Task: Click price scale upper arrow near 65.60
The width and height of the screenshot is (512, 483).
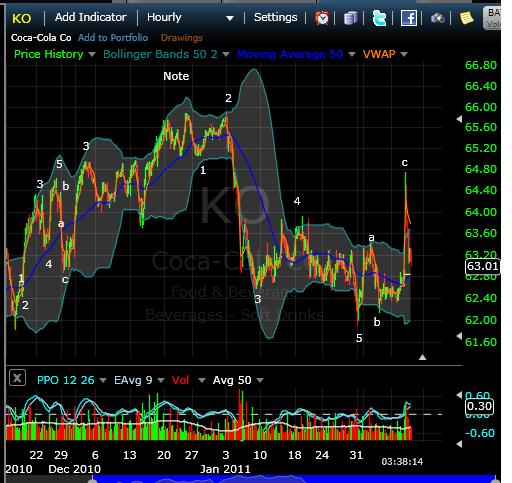Action: 459,119
